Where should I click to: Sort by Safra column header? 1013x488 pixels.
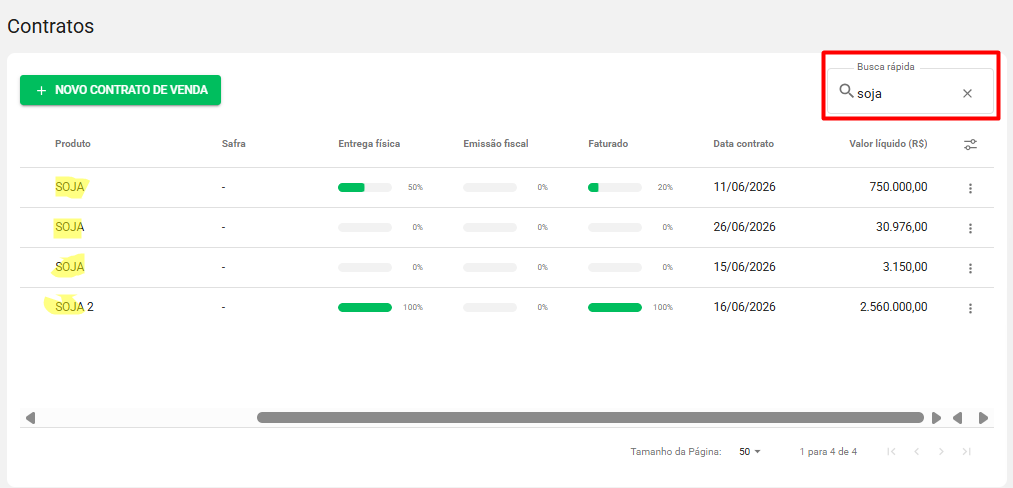point(233,143)
